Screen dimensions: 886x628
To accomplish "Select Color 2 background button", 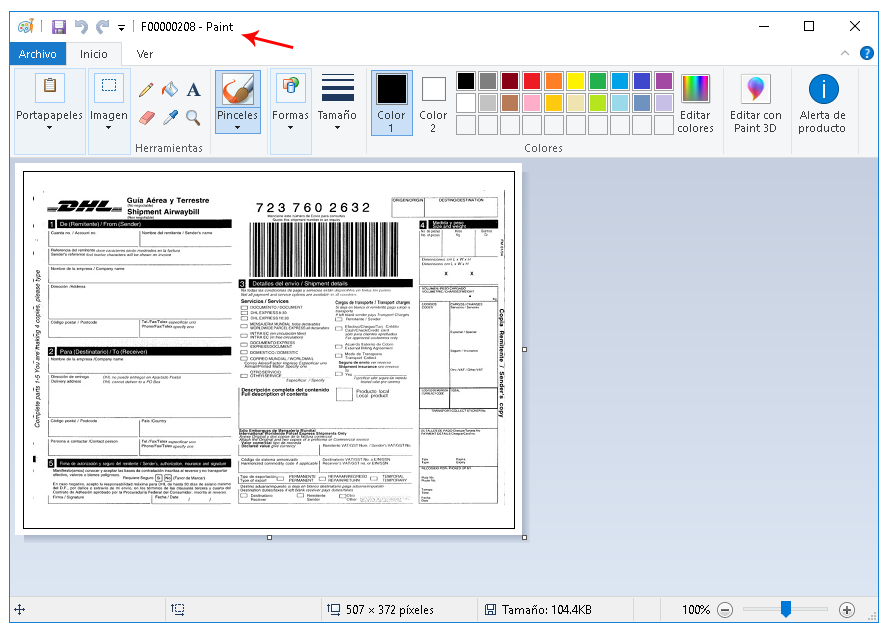I will 433,103.
